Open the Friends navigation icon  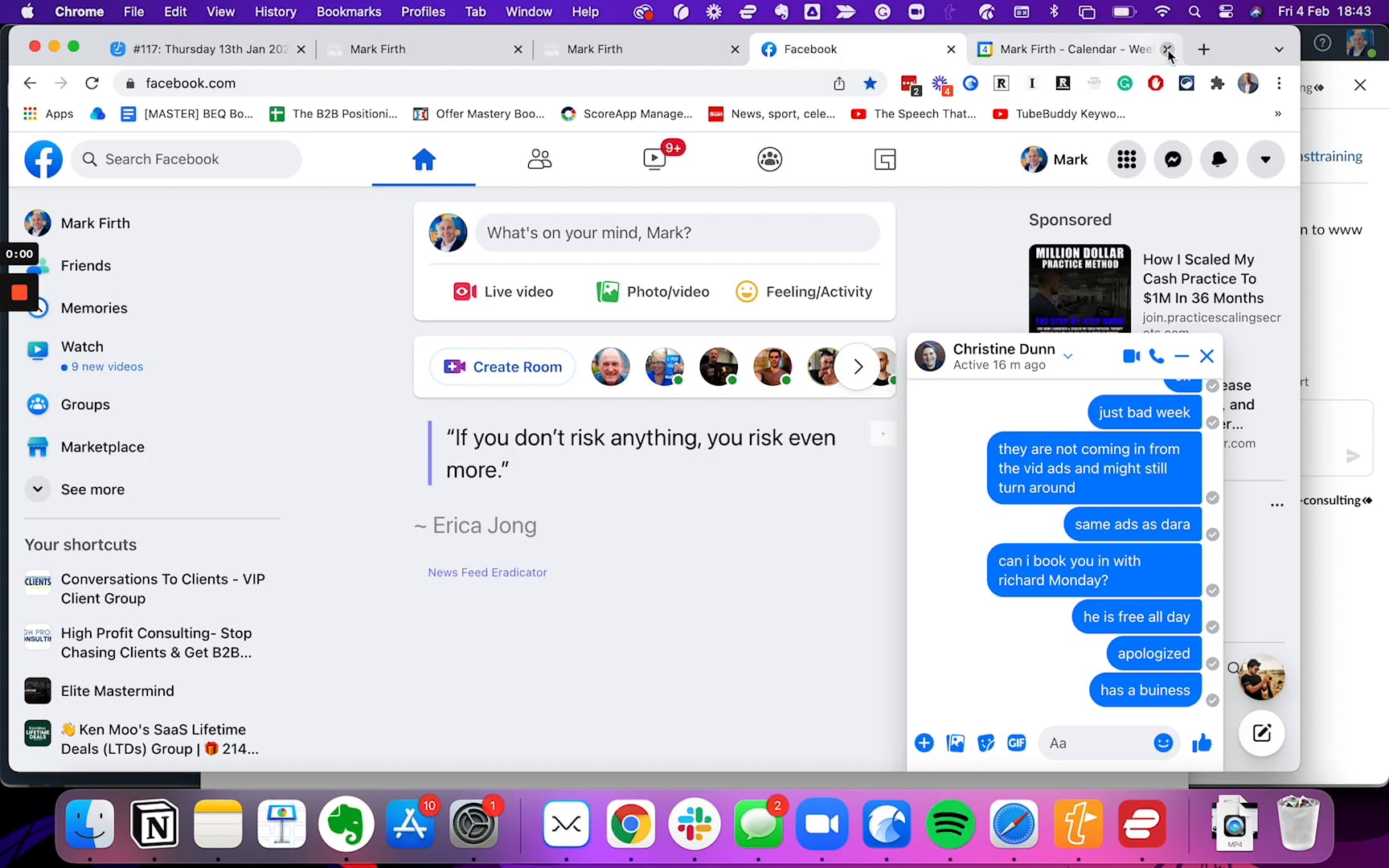click(x=539, y=159)
